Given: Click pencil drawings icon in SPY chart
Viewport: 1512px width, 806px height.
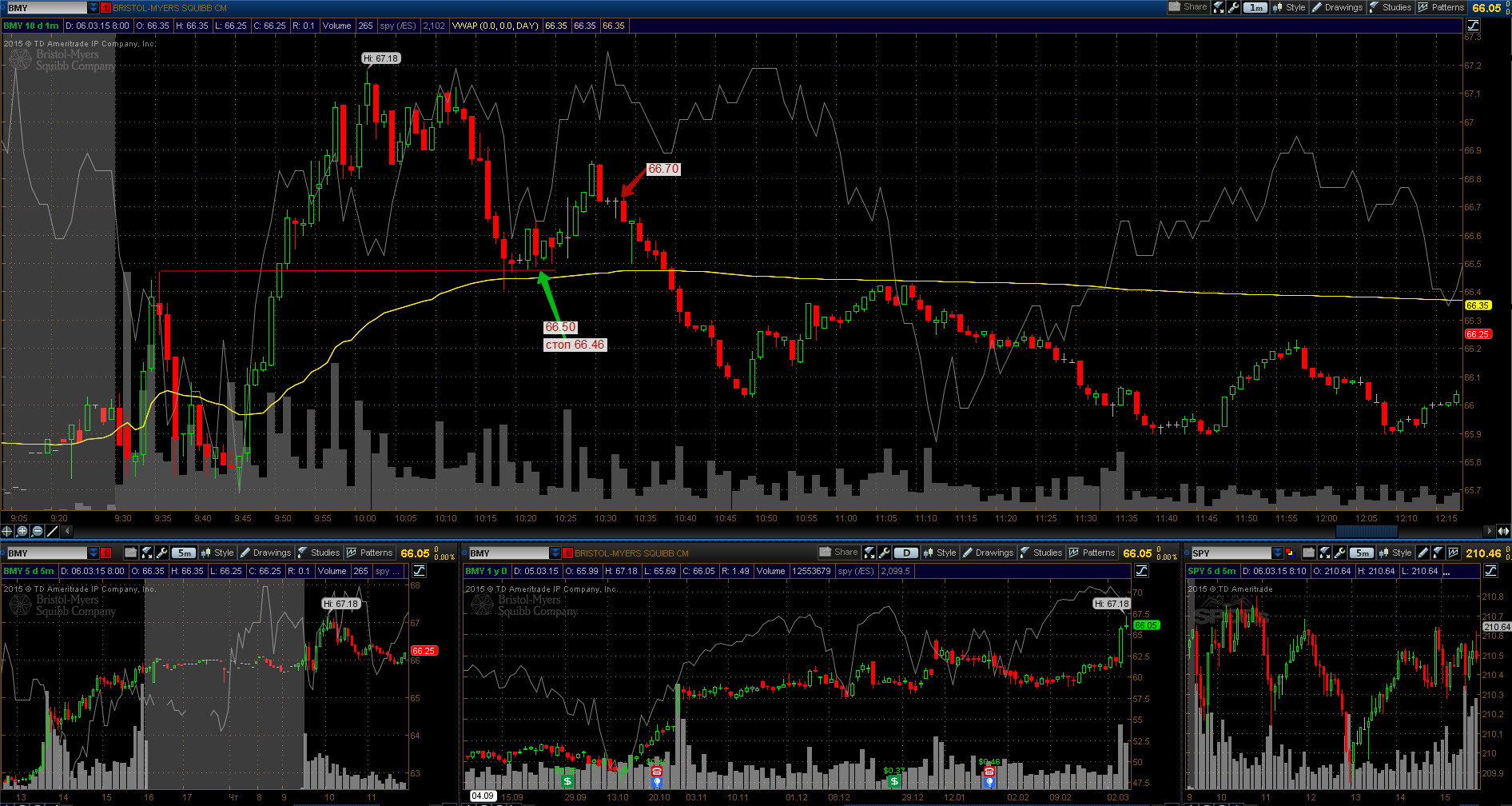Looking at the screenshot, I should (1423, 553).
